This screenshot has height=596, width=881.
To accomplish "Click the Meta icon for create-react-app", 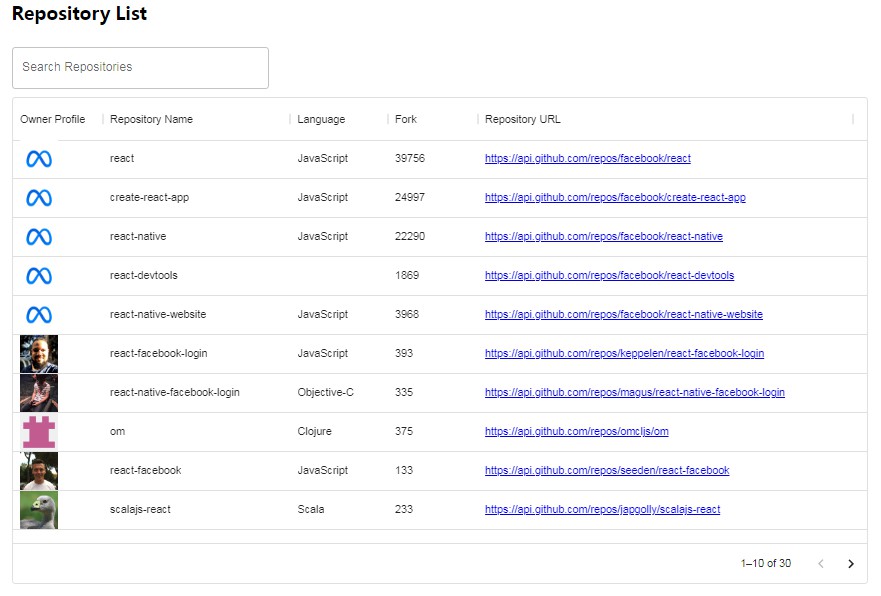I will pos(38,197).
